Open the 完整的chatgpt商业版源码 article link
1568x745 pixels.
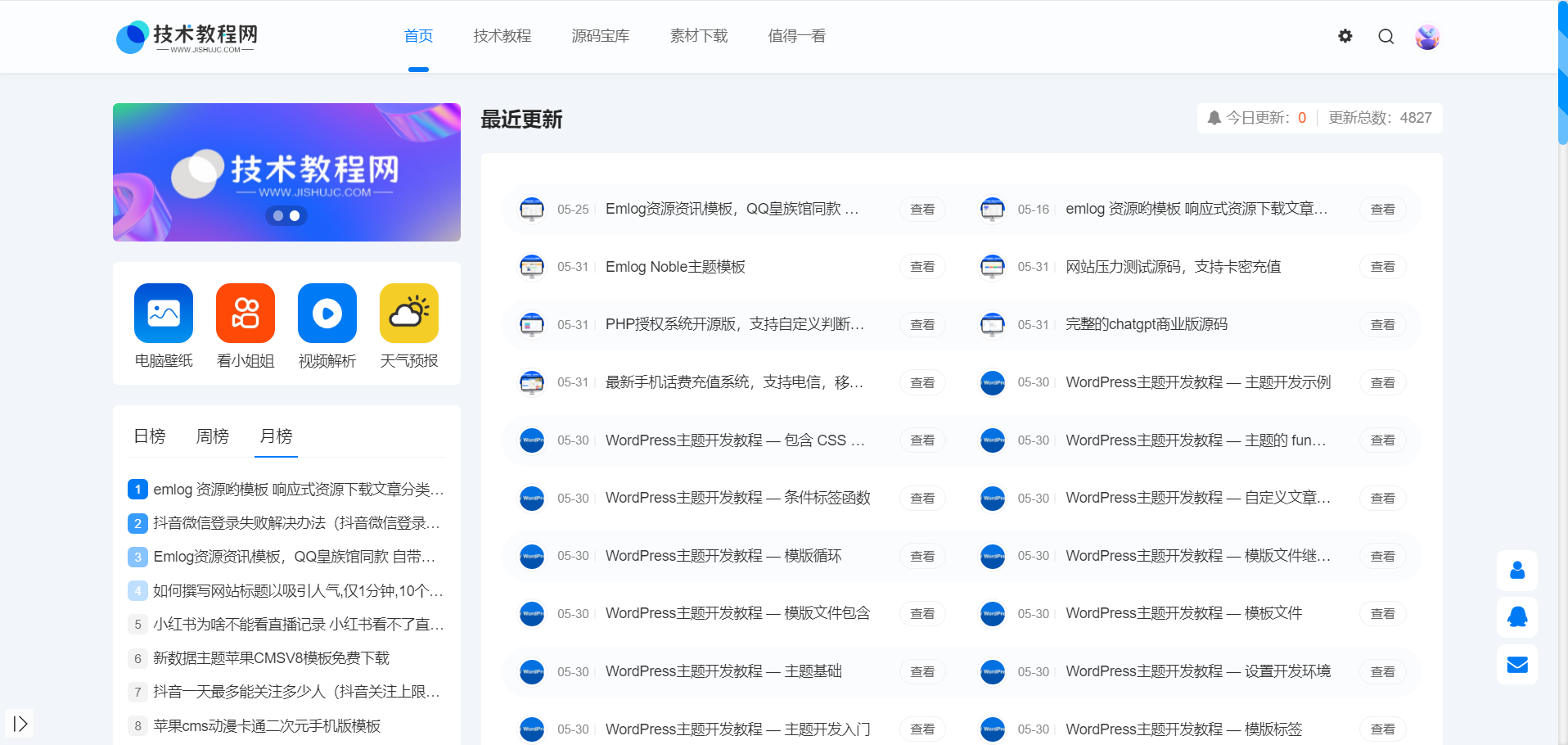pyautogui.click(x=1146, y=323)
